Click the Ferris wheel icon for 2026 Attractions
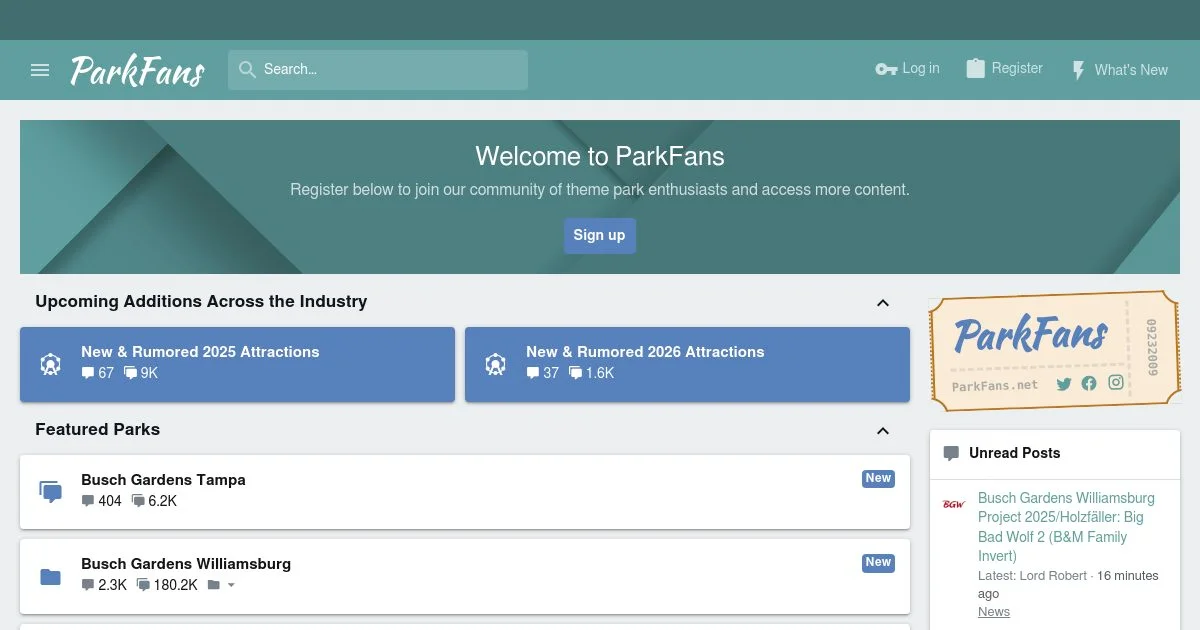1200x630 pixels. tap(495, 364)
